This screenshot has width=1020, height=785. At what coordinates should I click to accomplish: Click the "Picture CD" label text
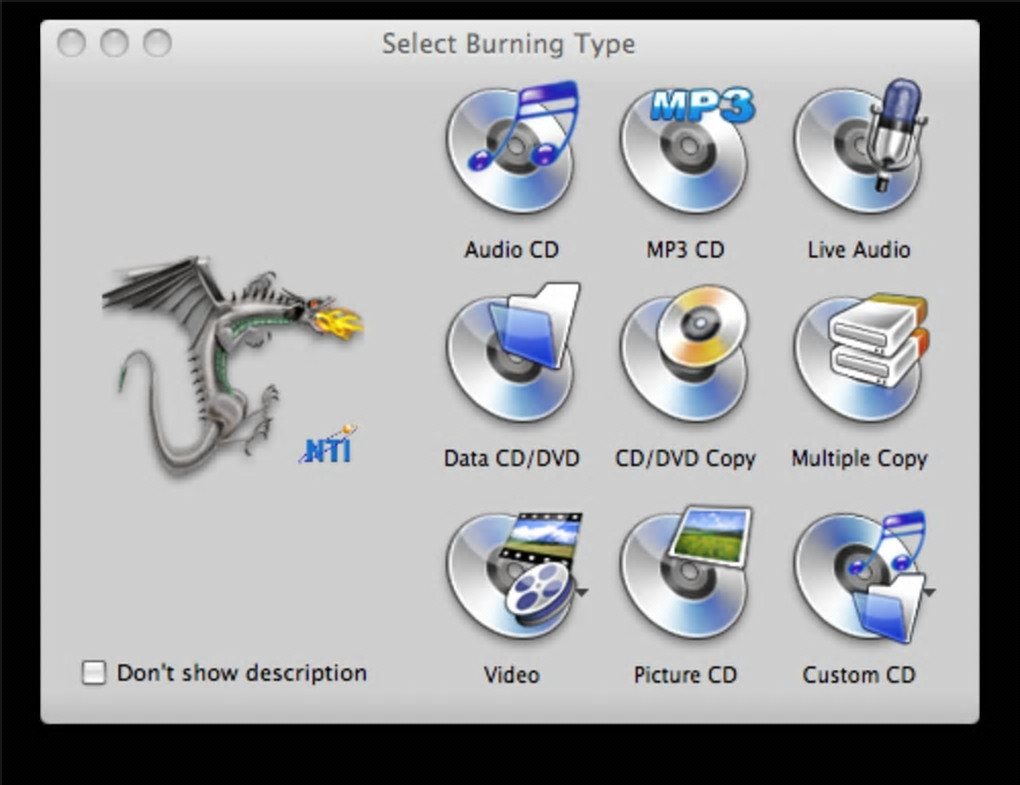(685, 675)
